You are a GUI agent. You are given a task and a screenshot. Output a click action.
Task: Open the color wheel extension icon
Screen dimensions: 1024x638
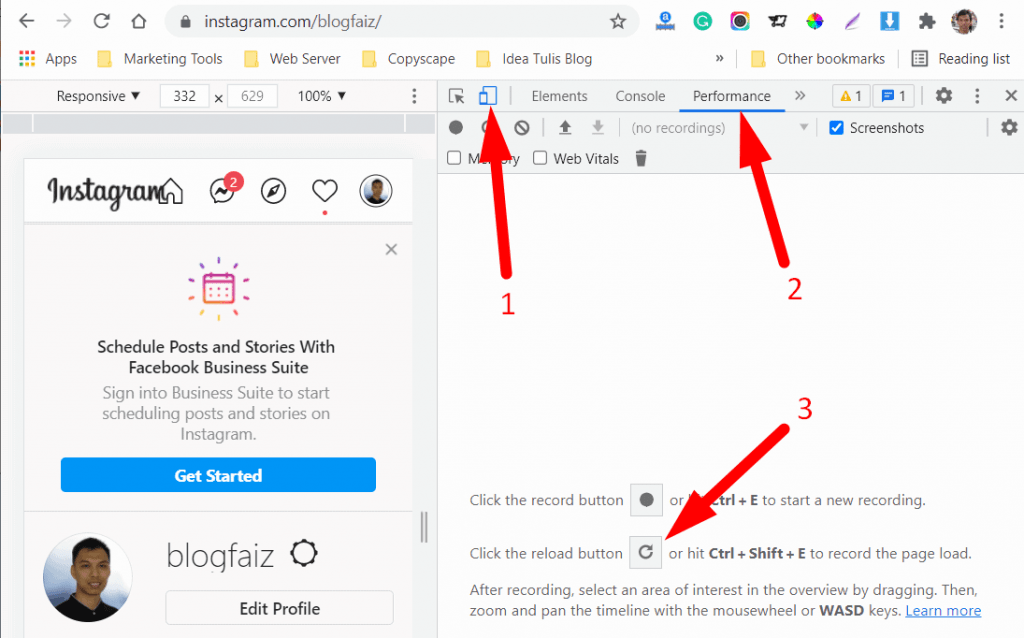(x=814, y=22)
